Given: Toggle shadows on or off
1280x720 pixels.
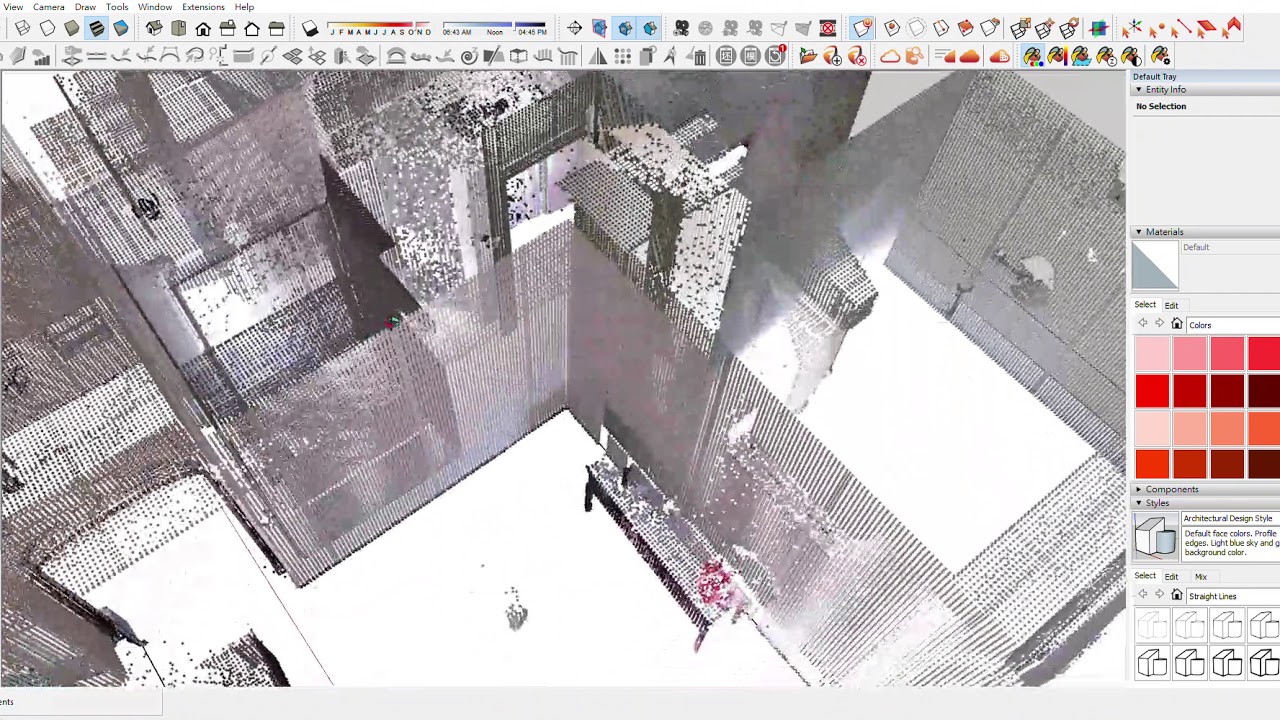Looking at the screenshot, I should (x=310, y=29).
